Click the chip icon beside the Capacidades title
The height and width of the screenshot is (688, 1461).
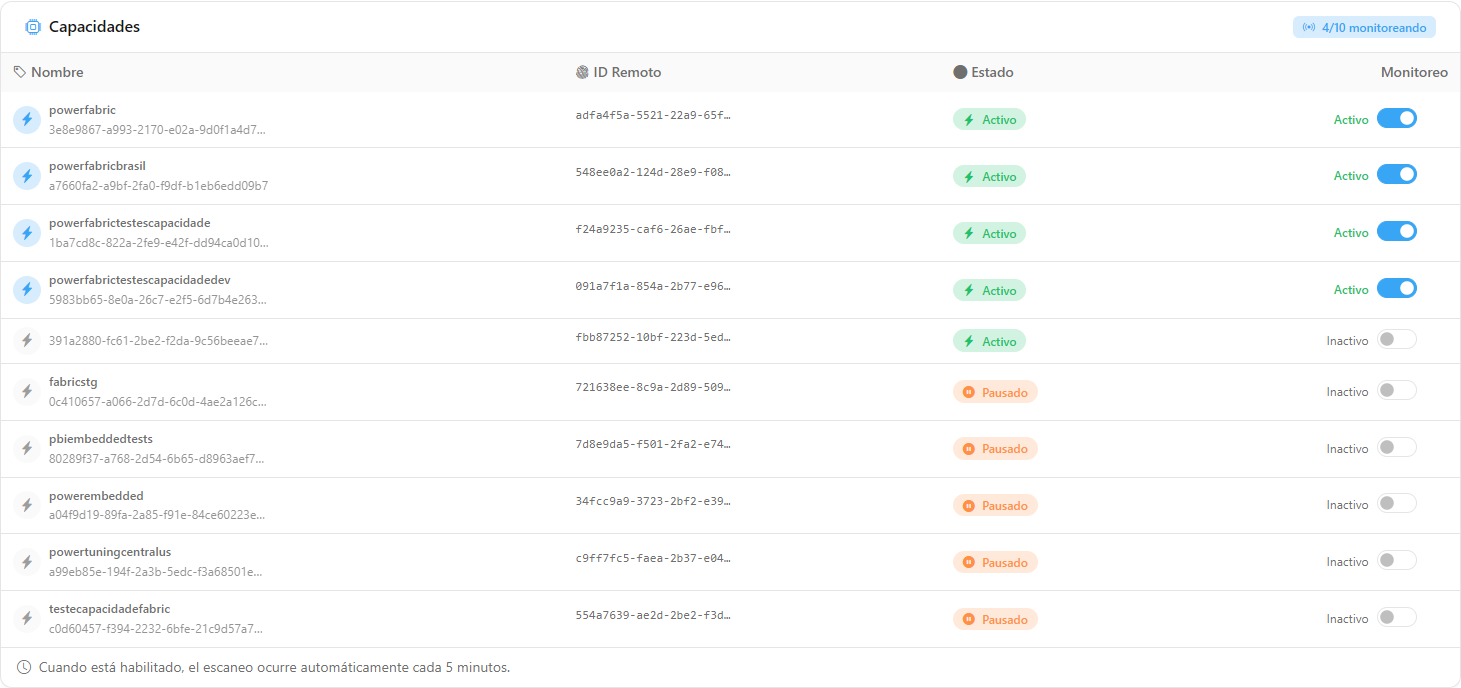[33, 27]
